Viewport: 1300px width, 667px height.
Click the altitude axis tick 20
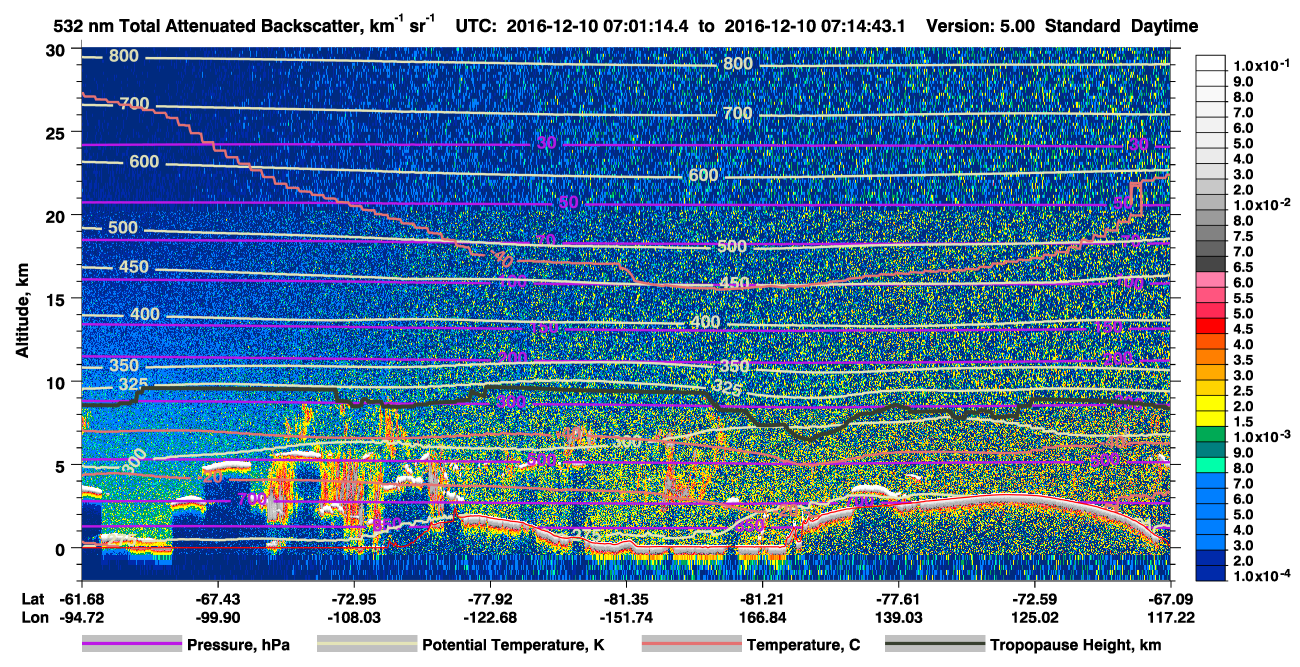coord(58,216)
